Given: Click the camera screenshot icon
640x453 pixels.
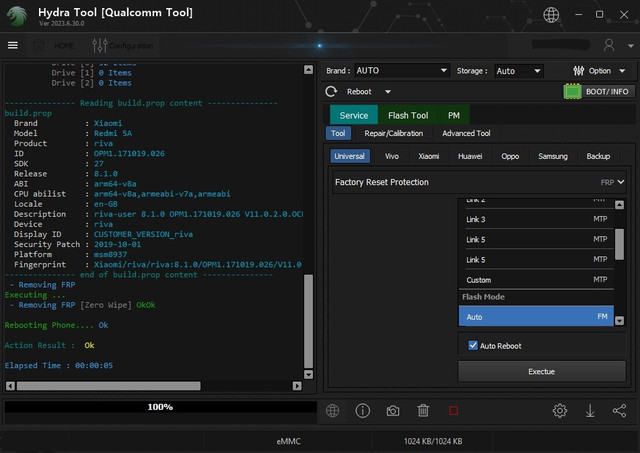Looking at the screenshot, I should tap(393, 411).
